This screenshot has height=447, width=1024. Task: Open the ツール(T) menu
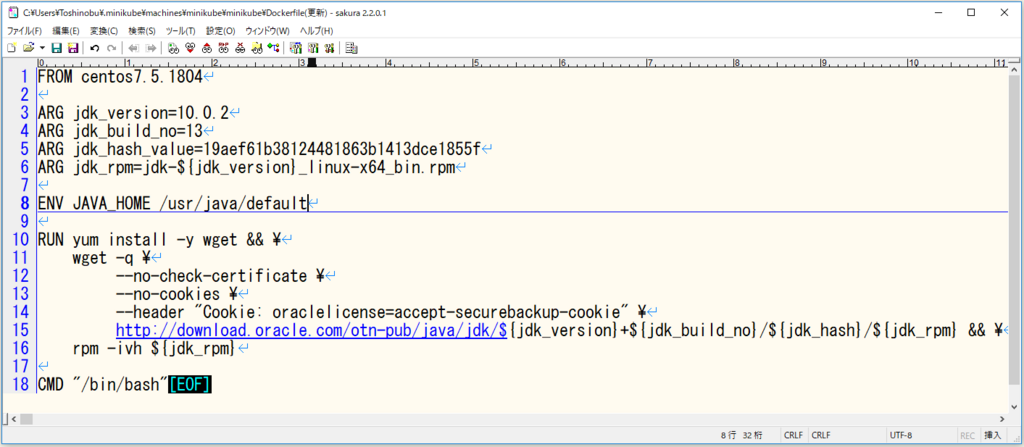point(180,31)
